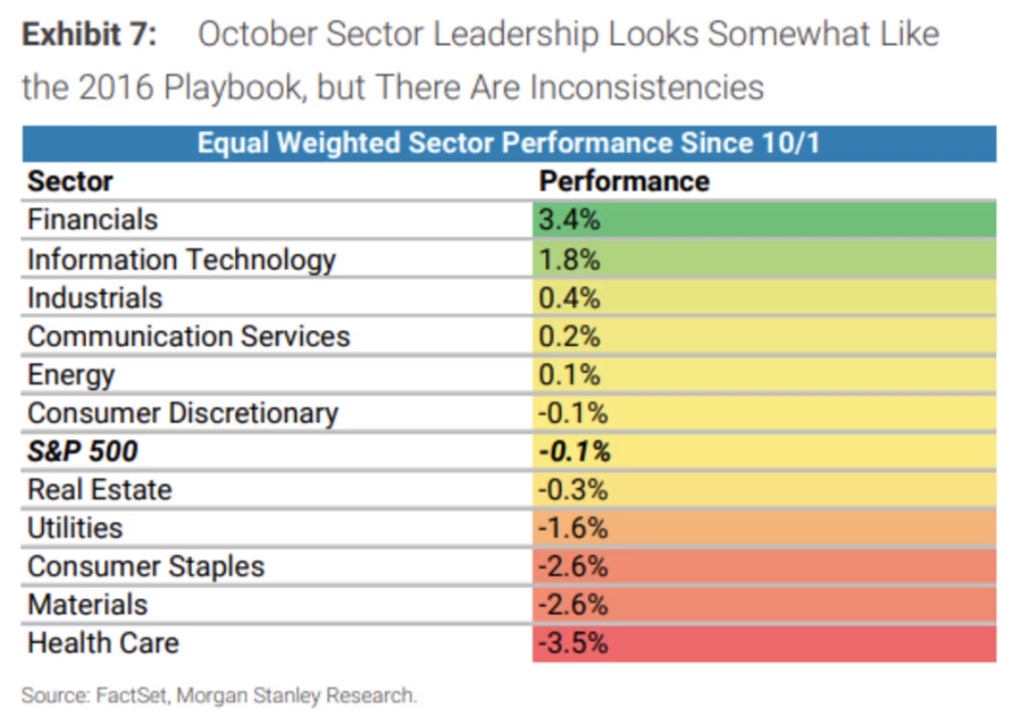1024x718 pixels.
Task: Click the Industrials row label
Action: (95, 298)
